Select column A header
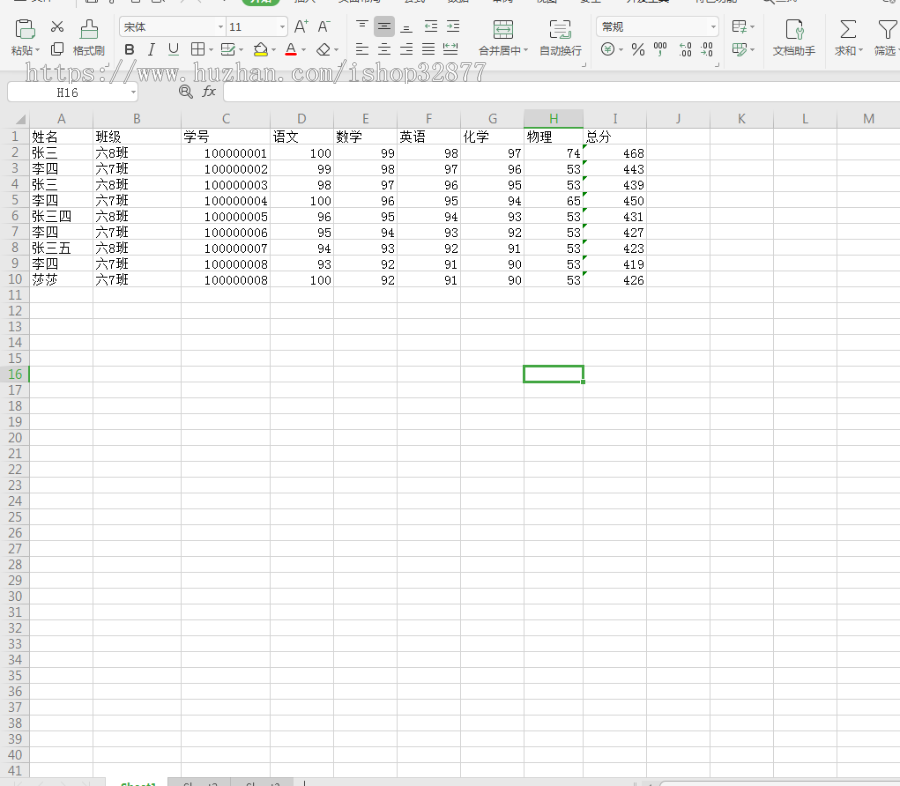The height and width of the screenshot is (786, 900). (61, 119)
